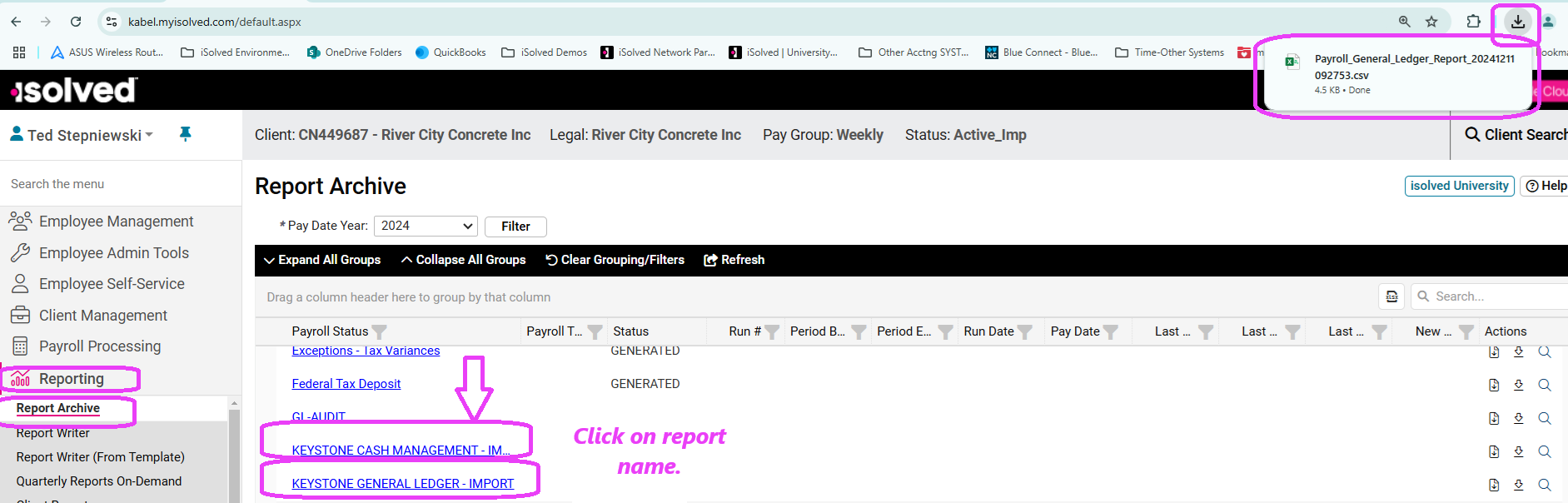This screenshot has width=1568, height=503.
Task: Click the pin menu icon beside the user name
Action: (x=185, y=134)
